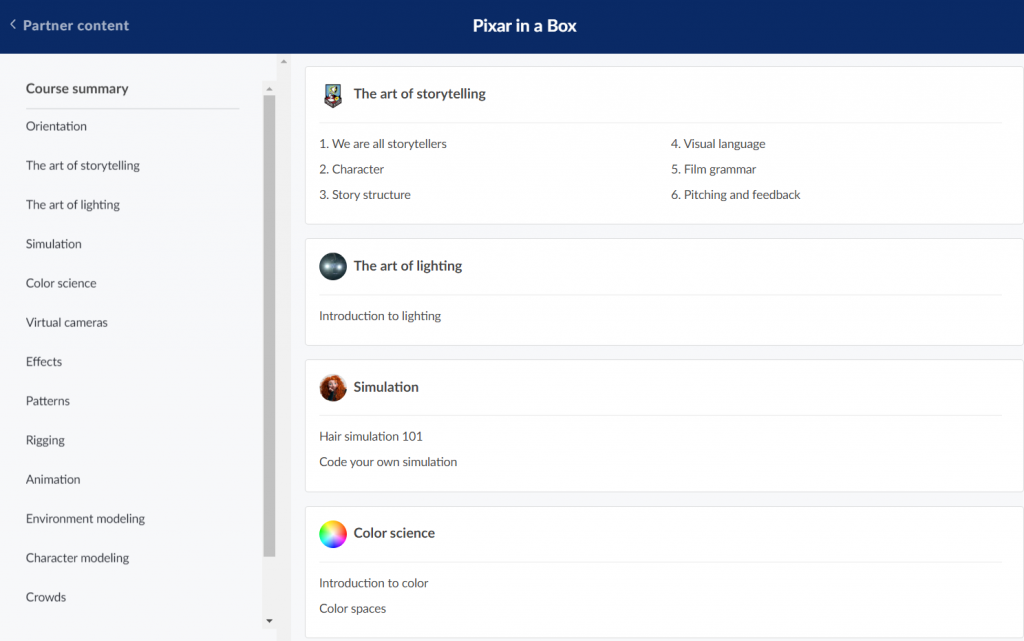Open Rigging in the sidebar

click(x=45, y=440)
